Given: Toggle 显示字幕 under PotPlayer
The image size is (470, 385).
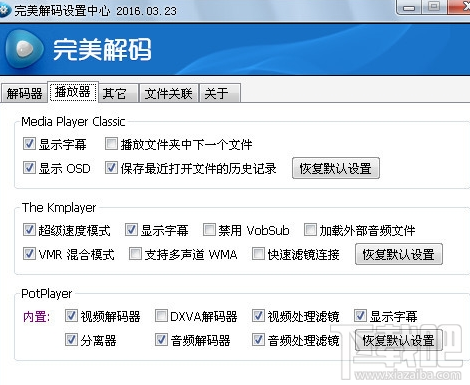Looking at the screenshot, I should click(x=360, y=316).
